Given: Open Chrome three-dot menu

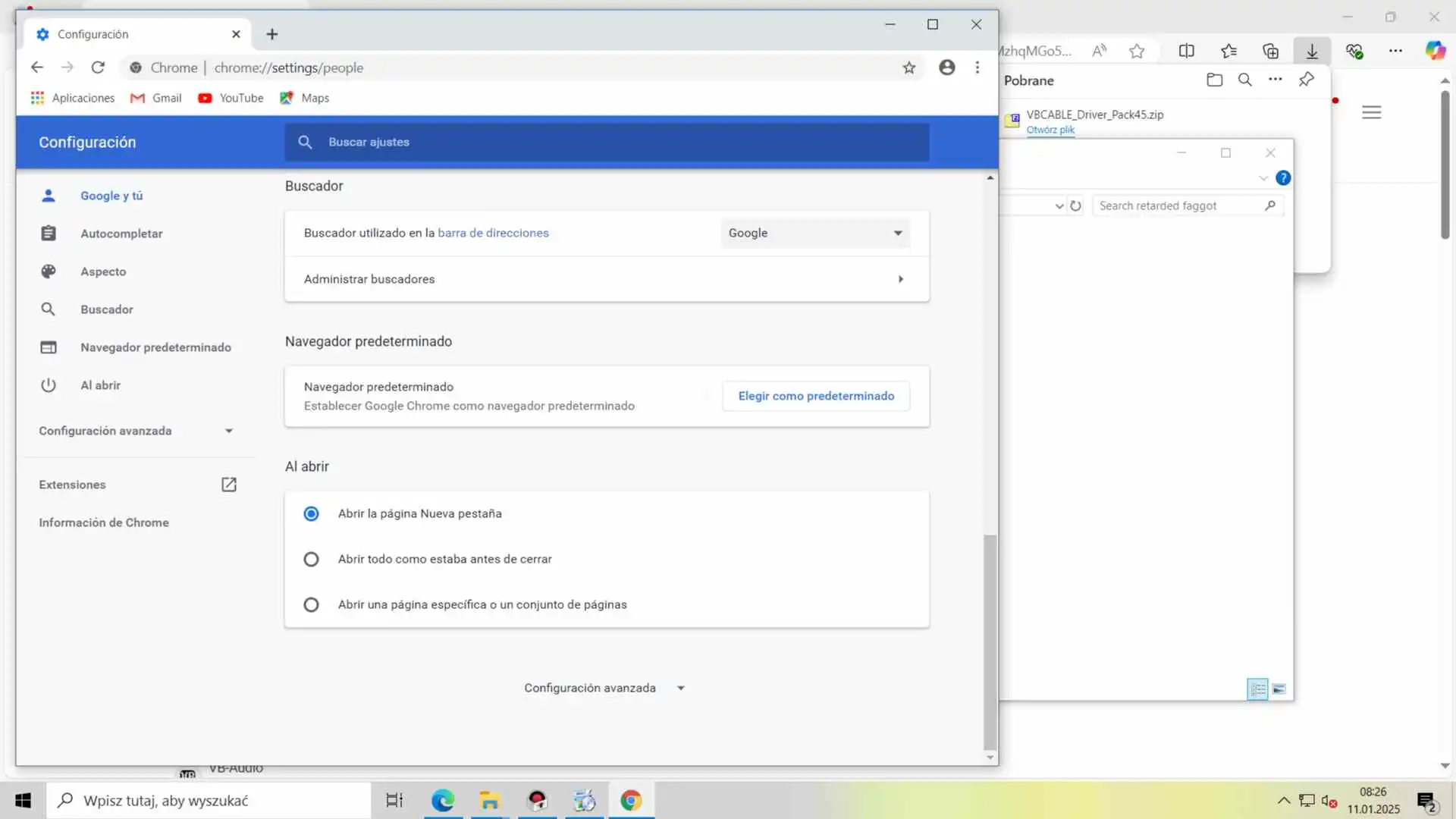Looking at the screenshot, I should coord(977,67).
